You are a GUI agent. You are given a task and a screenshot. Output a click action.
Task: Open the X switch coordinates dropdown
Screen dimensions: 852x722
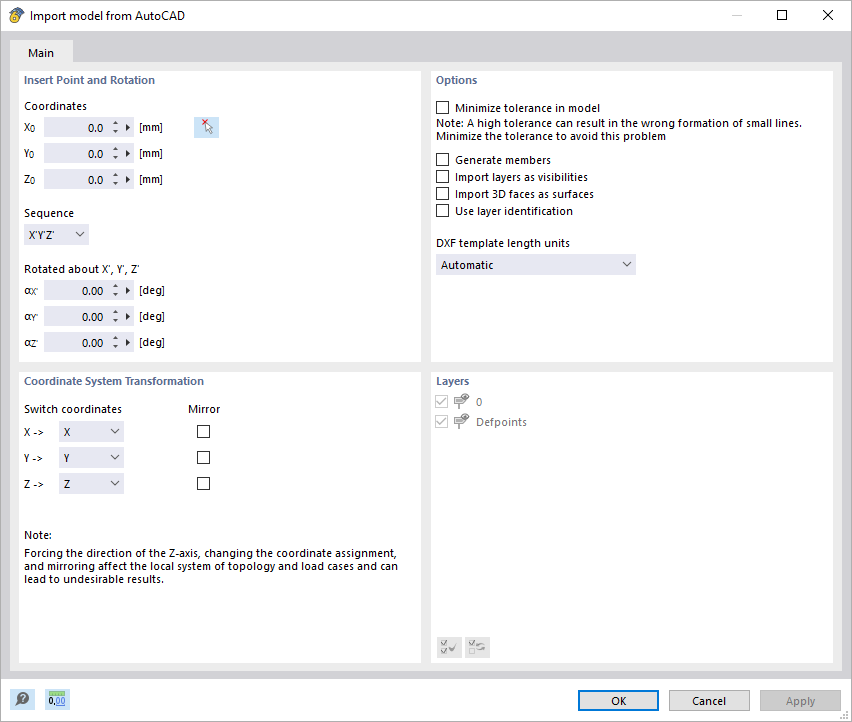(91, 432)
